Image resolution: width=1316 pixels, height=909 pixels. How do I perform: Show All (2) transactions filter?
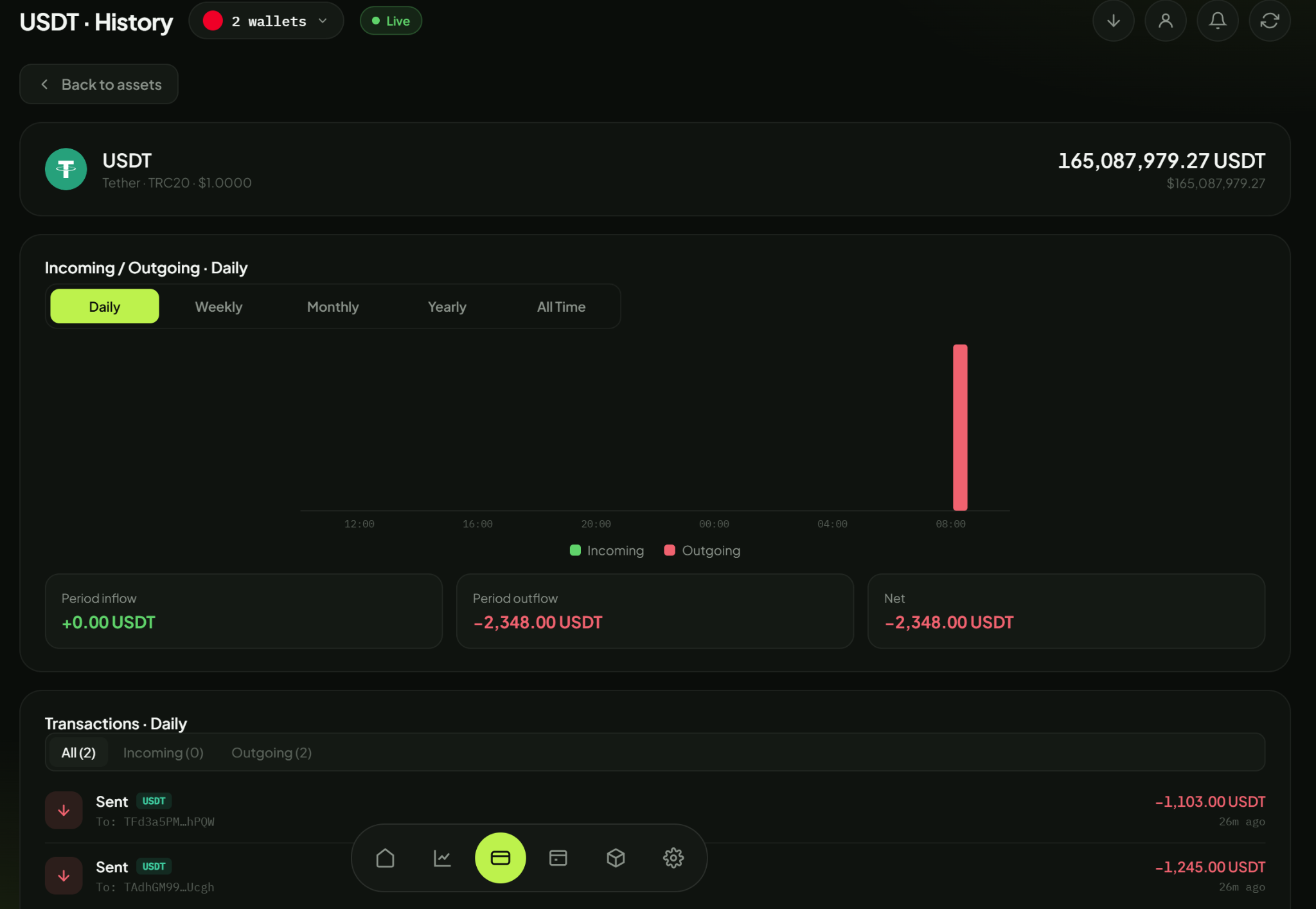coord(78,753)
